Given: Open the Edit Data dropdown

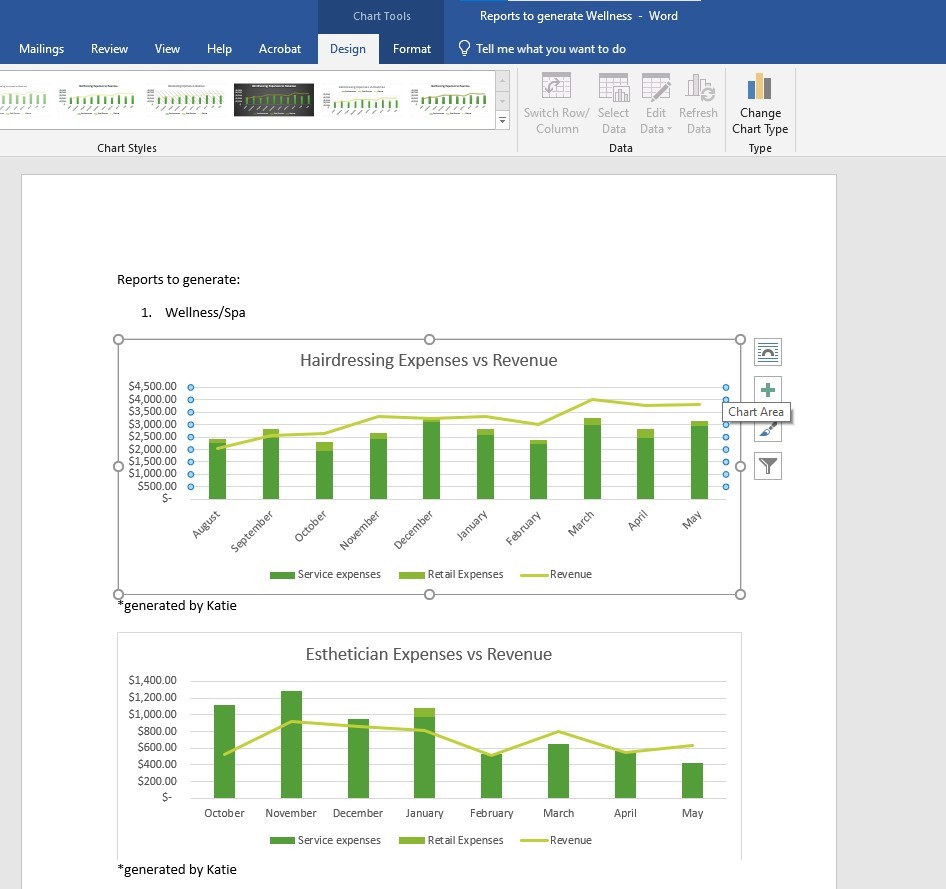Looking at the screenshot, I should tap(656, 104).
